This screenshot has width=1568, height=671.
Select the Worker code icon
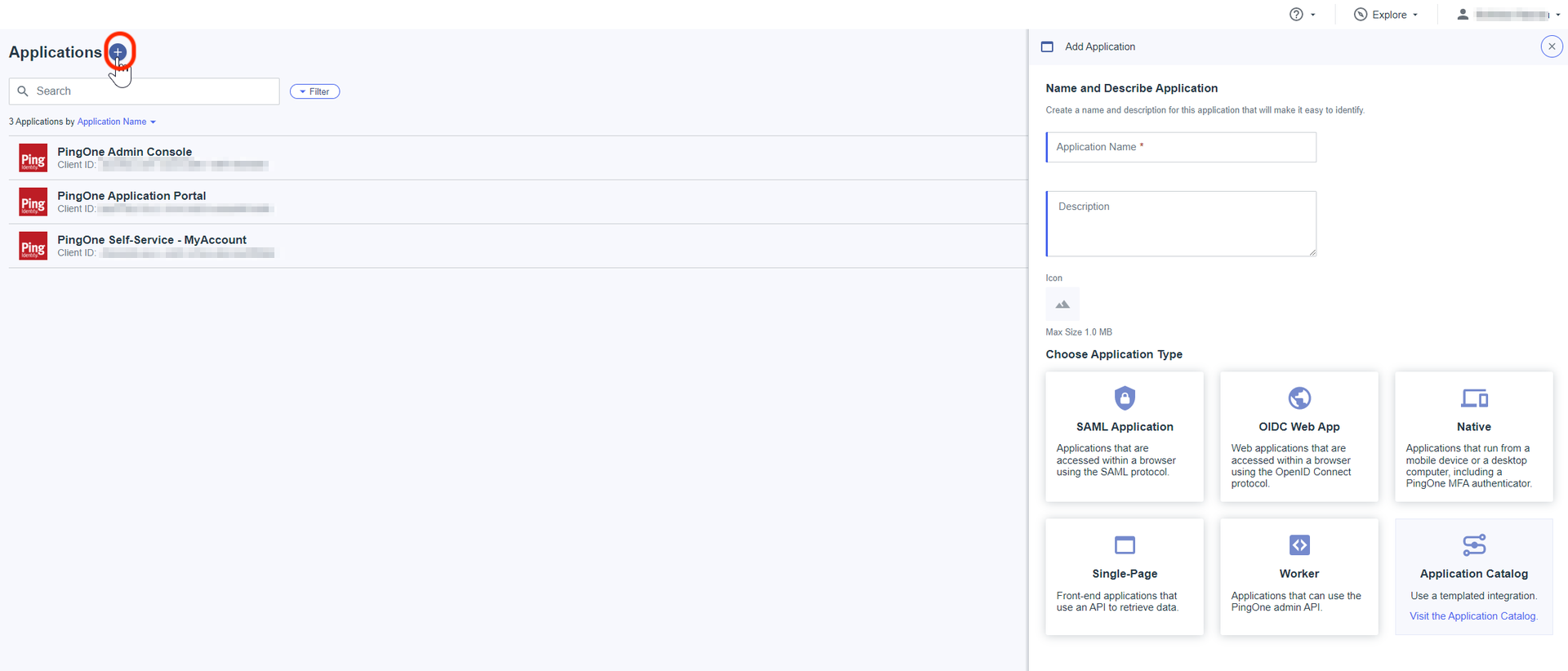pyautogui.click(x=1298, y=545)
